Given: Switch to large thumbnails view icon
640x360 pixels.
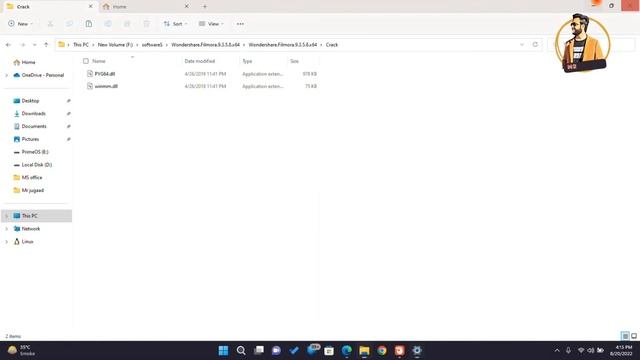Looking at the screenshot, I should pos(634,336).
